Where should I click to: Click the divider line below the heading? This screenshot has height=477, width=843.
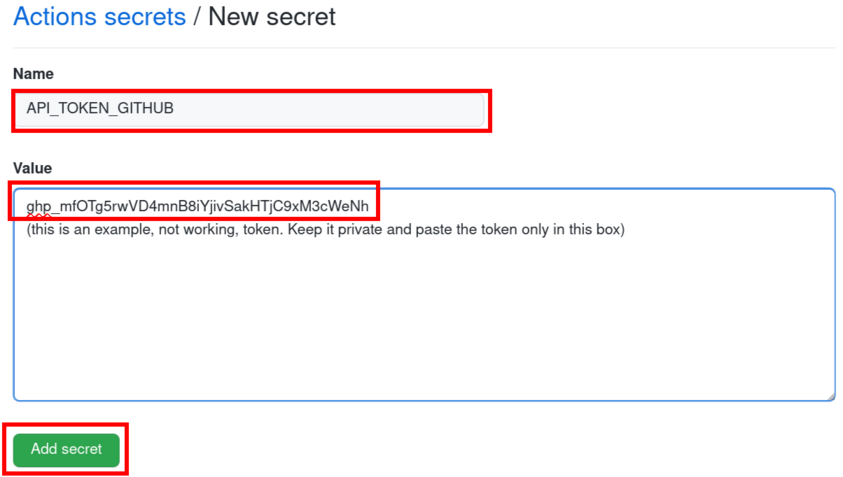(424, 48)
